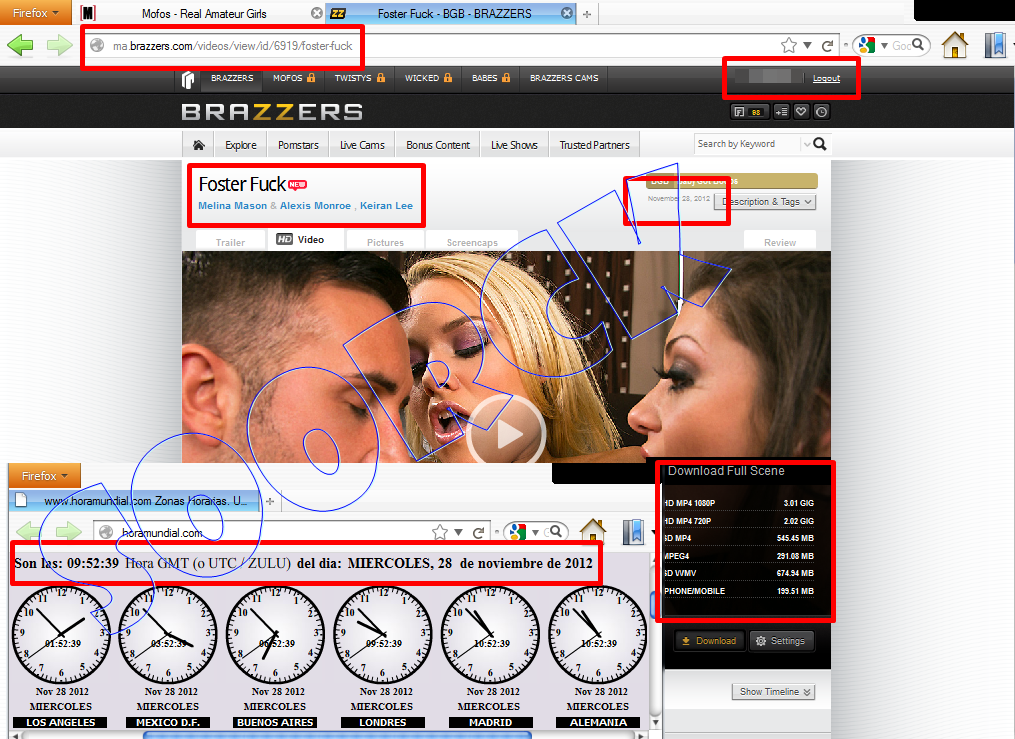Click the site search magnifier icon
Viewport: 1015px width, 739px height.
click(x=820, y=144)
